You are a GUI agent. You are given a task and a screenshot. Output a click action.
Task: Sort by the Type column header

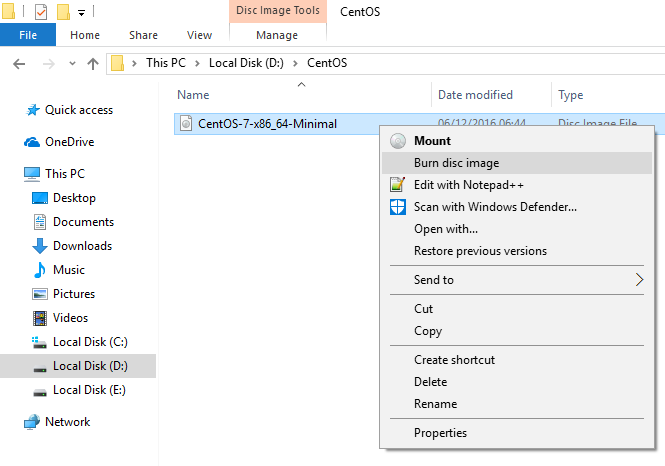[570, 95]
